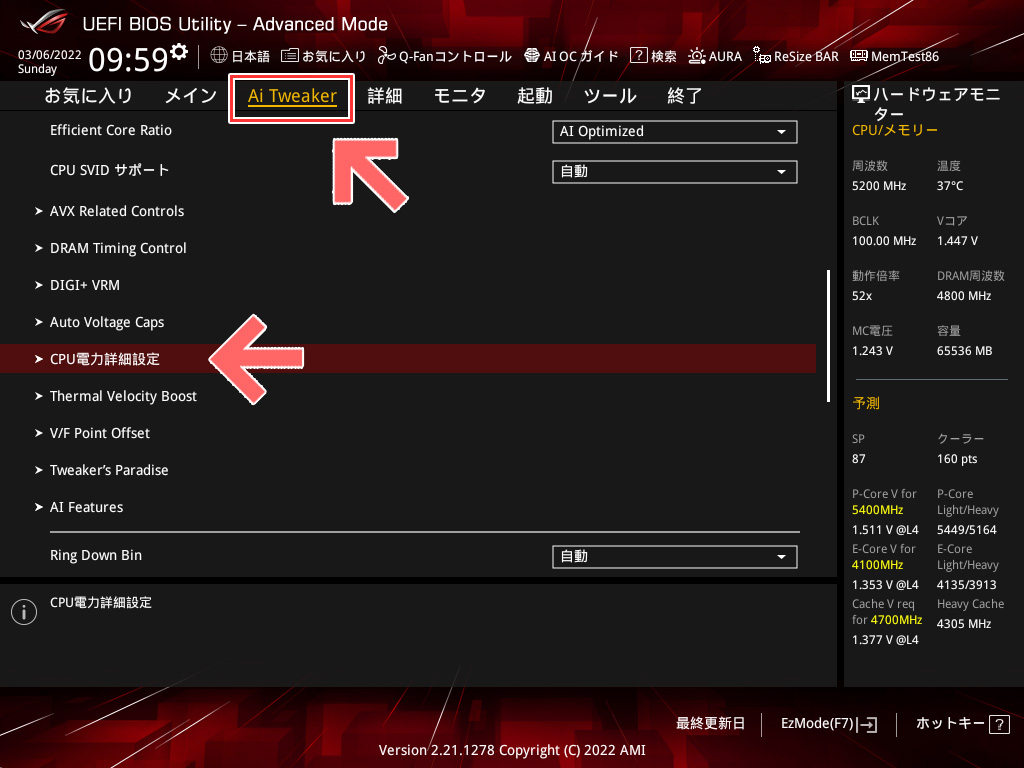The width and height of the screenshot is (1024, 768).
Task: Open Ring Down Bin dropdown
Action: click(675, 557)
